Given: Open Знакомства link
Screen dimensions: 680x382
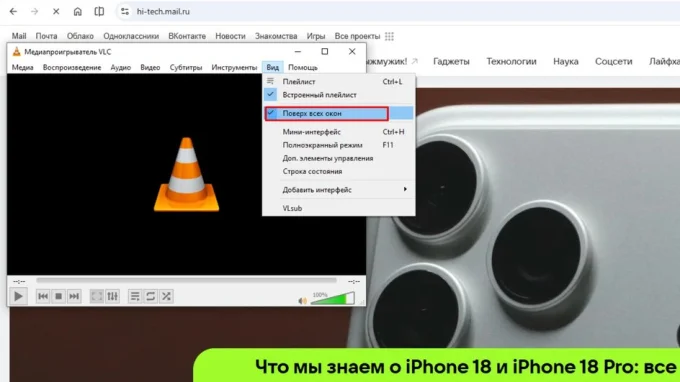Looking at the screenshot, I should coord(276,36).
